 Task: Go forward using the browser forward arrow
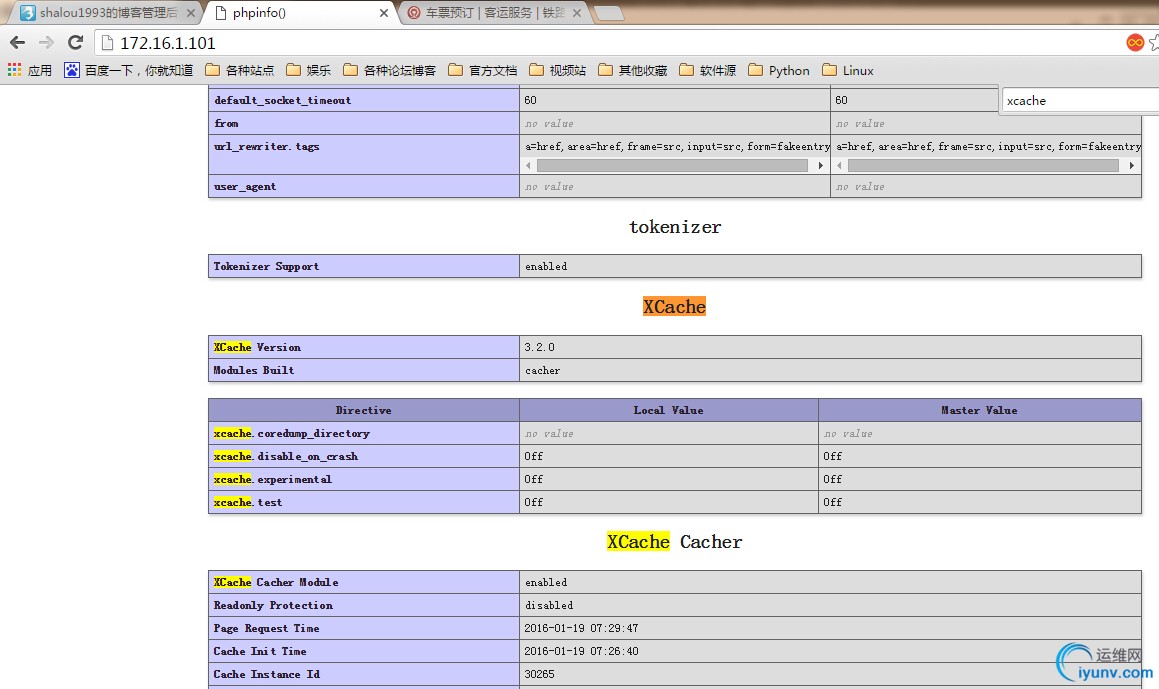46,43
